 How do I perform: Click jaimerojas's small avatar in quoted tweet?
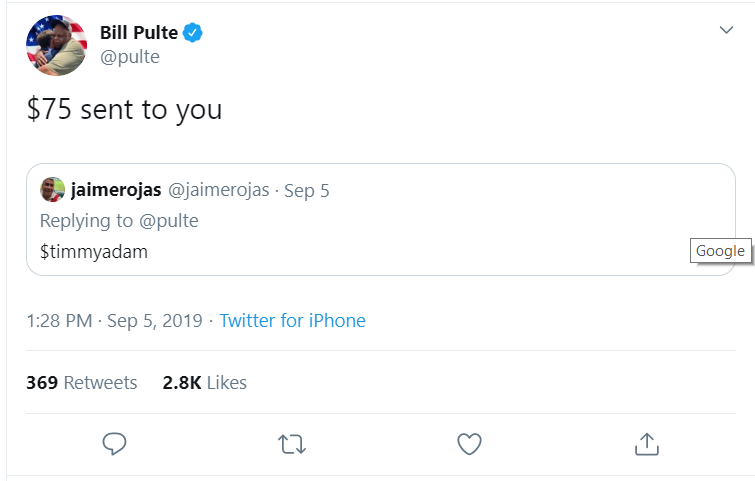tap(53, 190)
